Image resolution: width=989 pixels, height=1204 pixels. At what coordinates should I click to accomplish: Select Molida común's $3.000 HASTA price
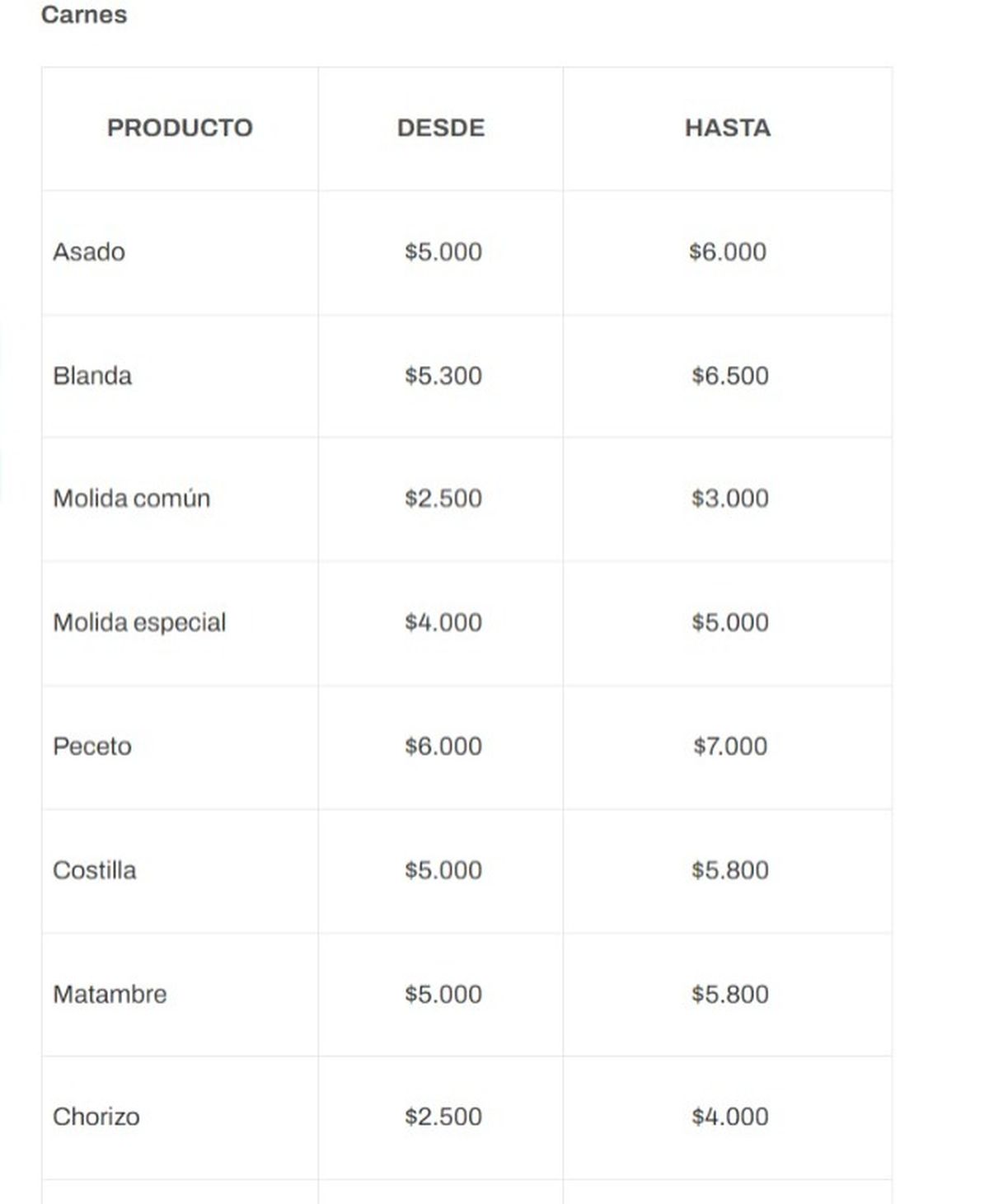(730, 499)
